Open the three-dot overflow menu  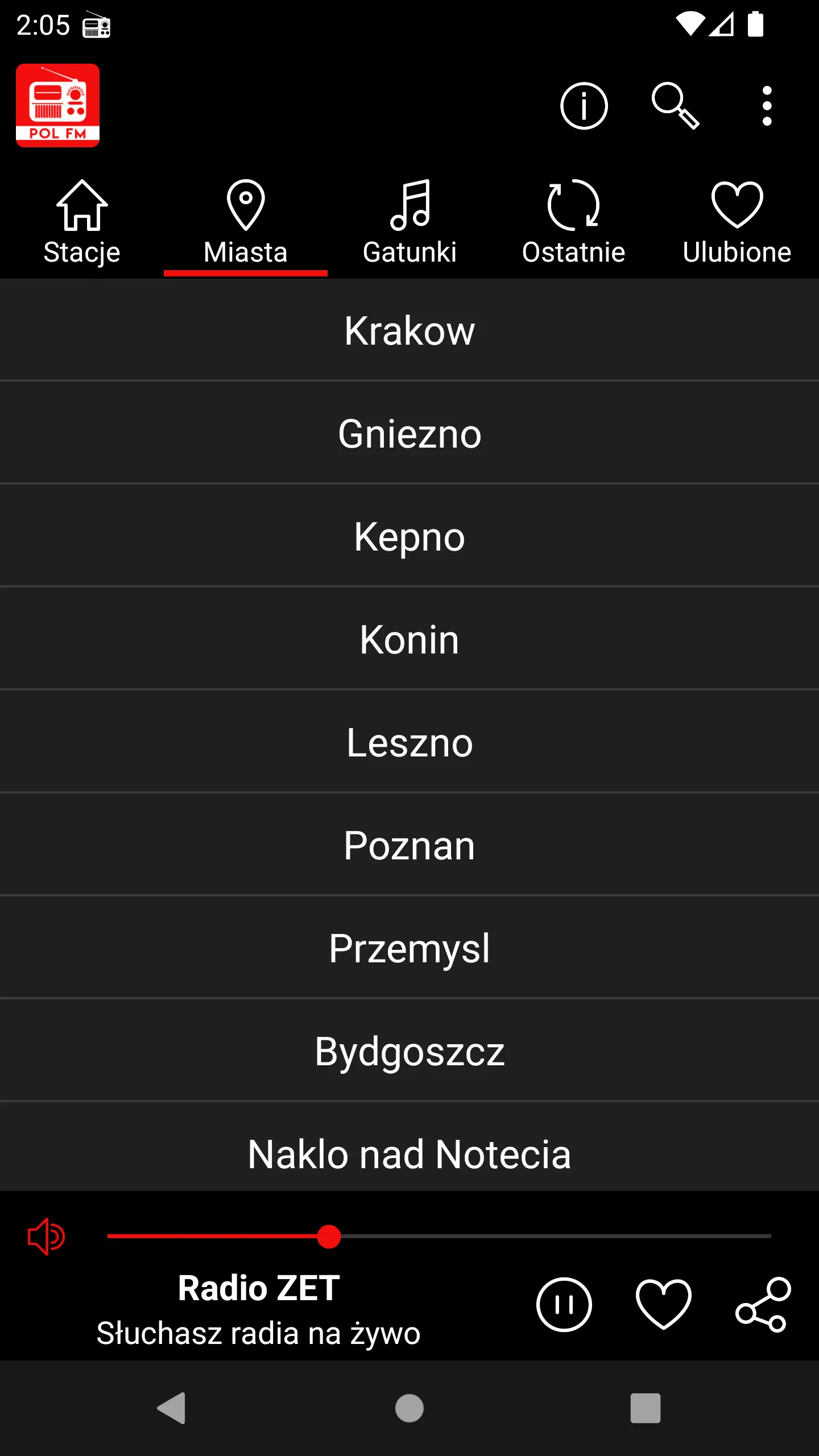(767, 106)
